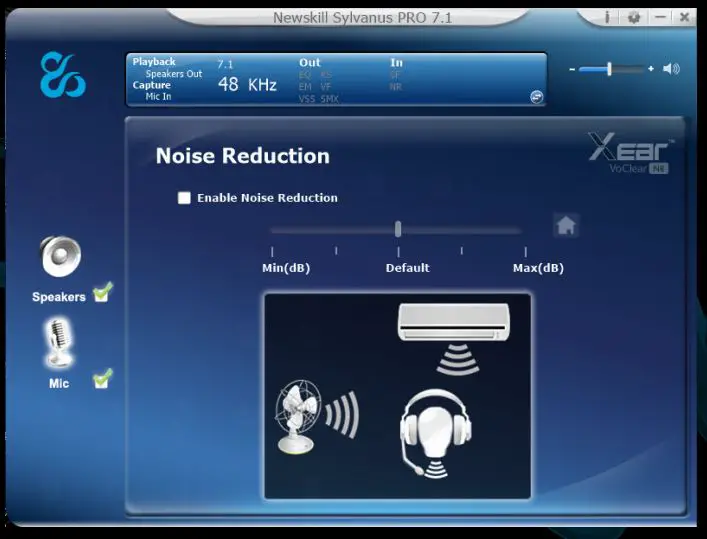Click the Newskill logo
Viewport: 707px width, 539px height.
[x=63, y=74]
